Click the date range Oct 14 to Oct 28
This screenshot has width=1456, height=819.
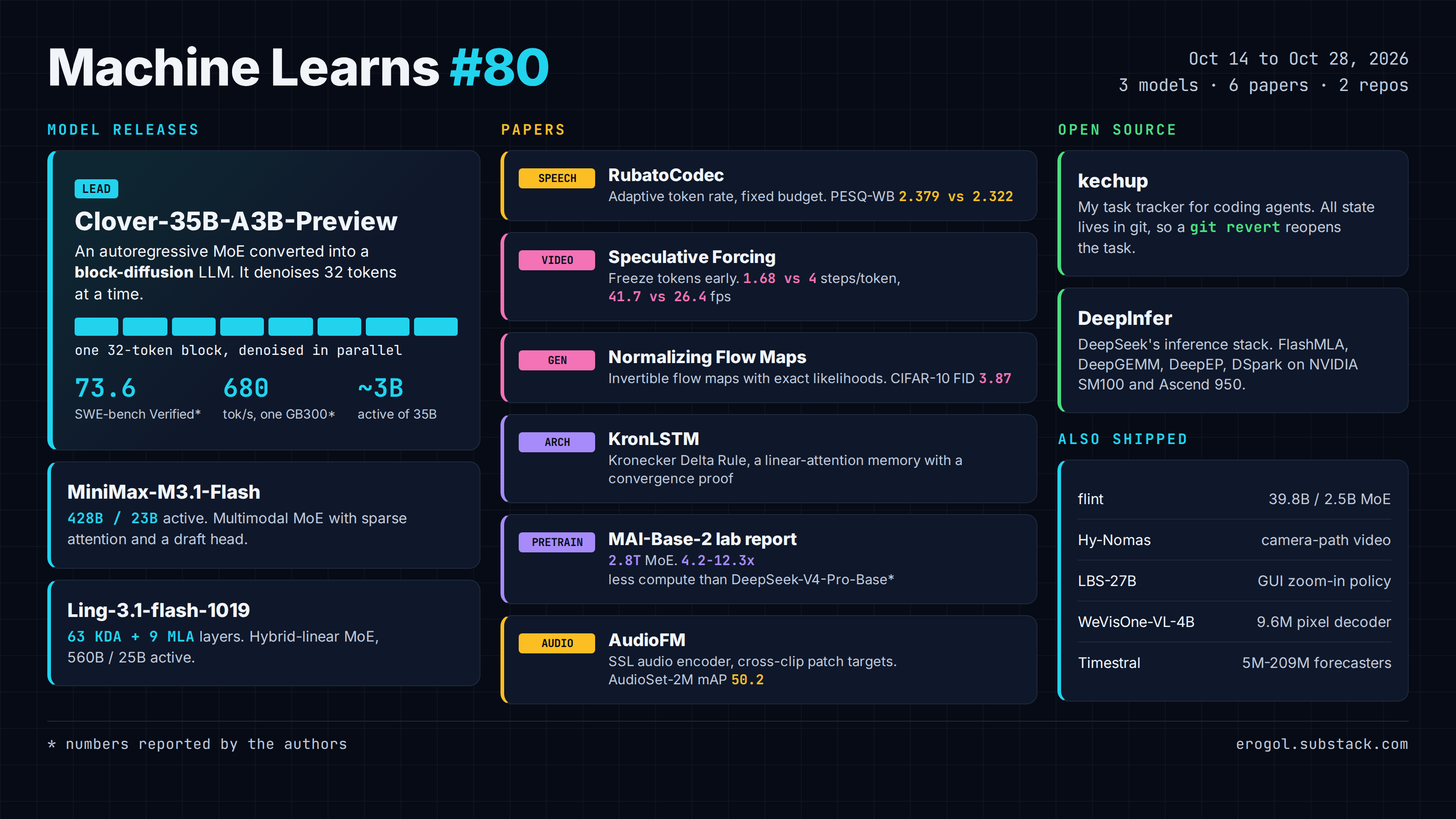click(x=1298, y=59)
